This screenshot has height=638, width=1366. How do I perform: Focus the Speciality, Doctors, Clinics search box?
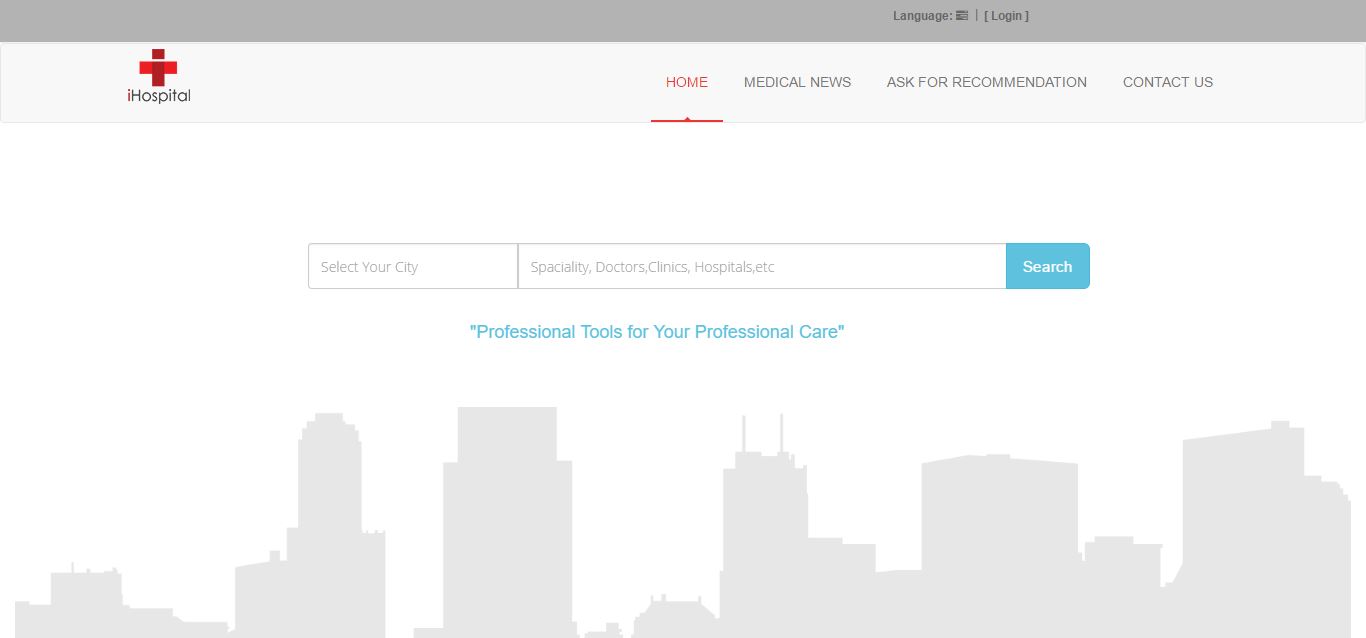[x=761, y=267]
